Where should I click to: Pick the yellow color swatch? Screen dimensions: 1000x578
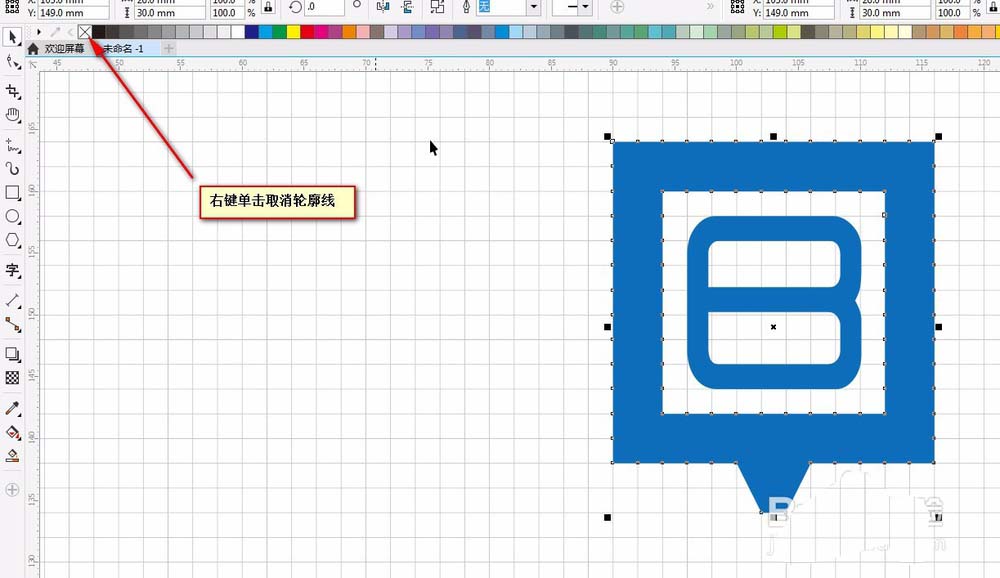pyautogui.click(x=293, y=31)
